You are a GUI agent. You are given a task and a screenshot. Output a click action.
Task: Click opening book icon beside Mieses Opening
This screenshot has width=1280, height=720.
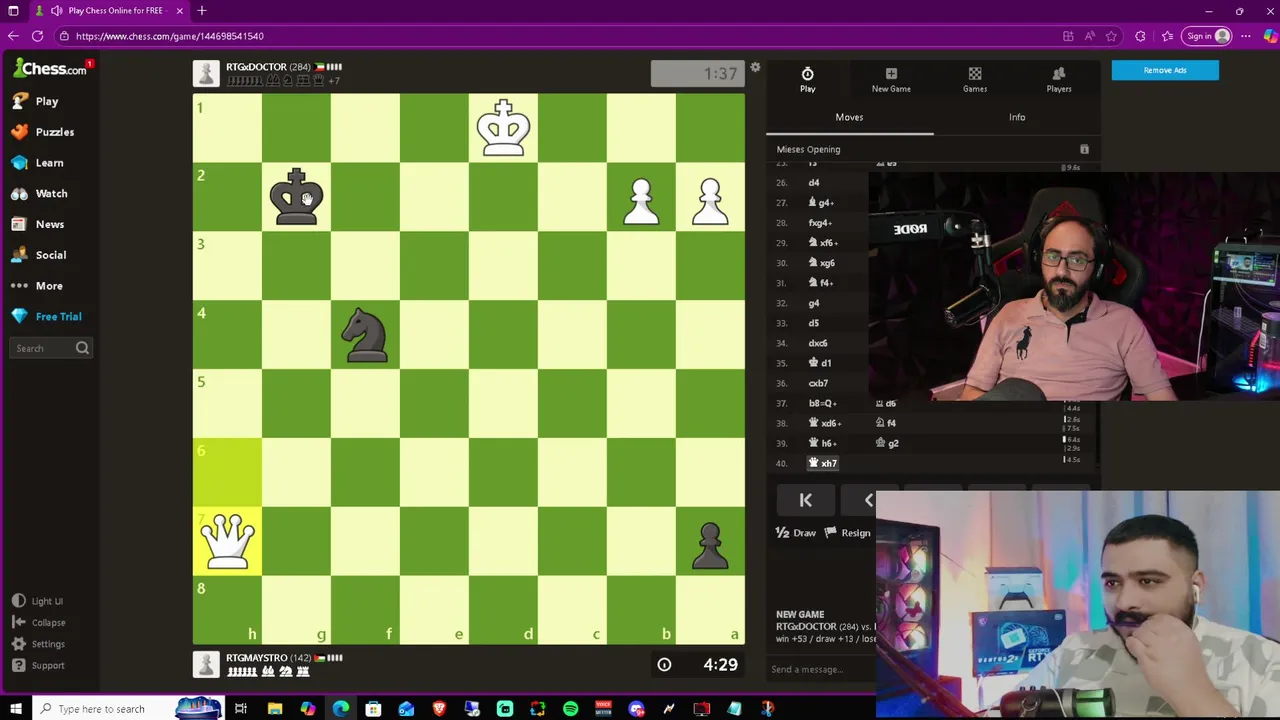1084,149
